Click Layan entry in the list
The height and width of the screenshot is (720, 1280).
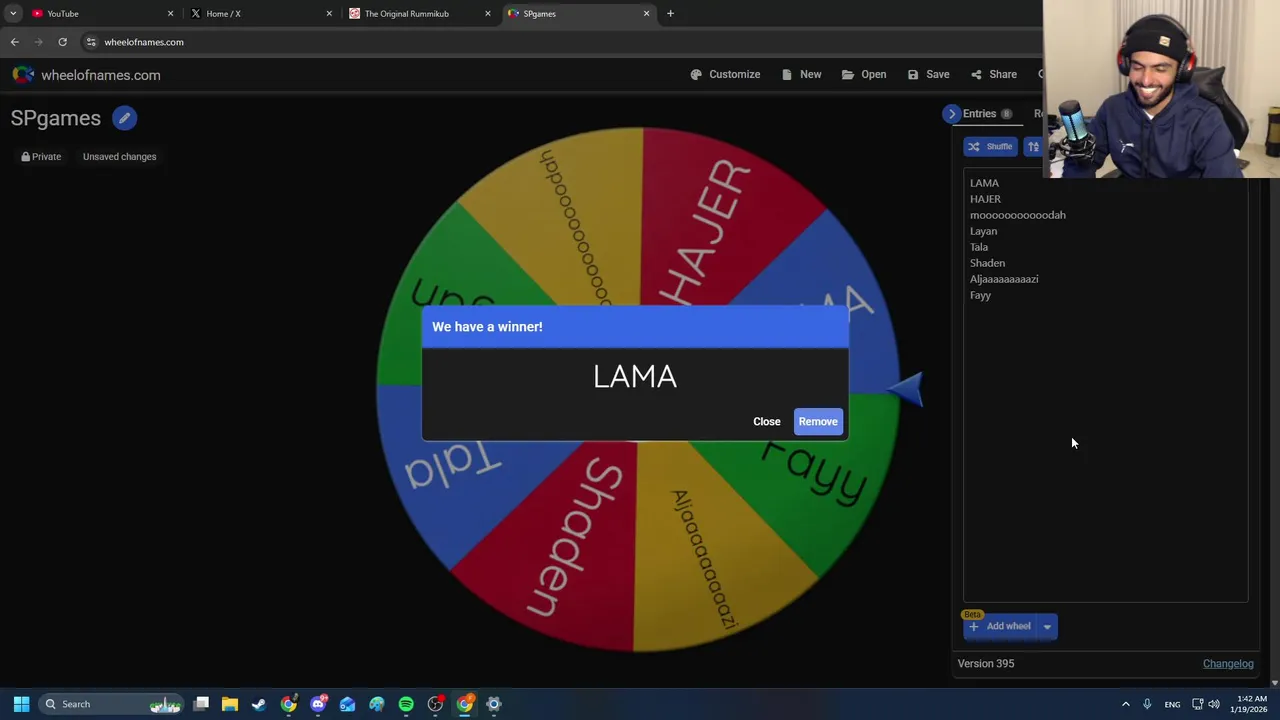pos(983,231)
